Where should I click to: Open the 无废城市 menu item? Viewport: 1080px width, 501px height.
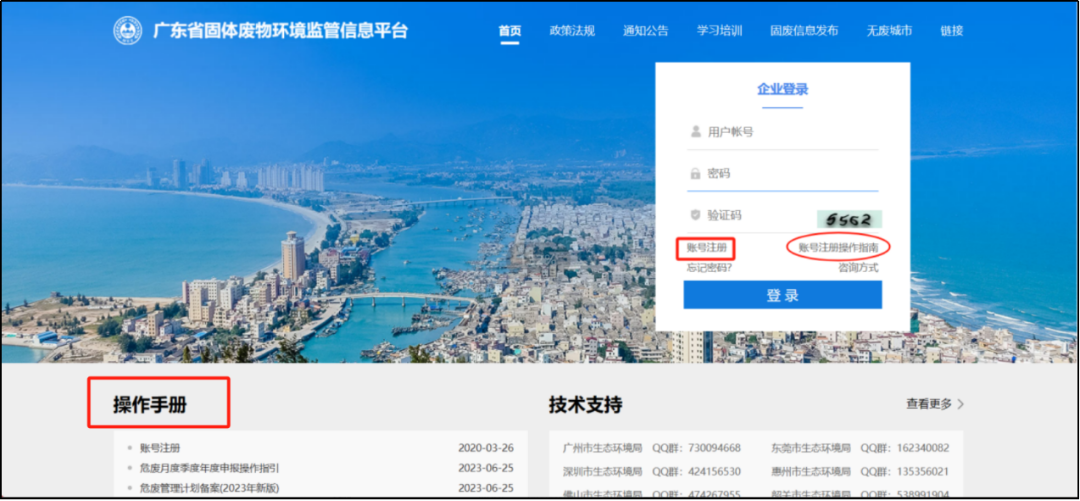click(890, 31)
